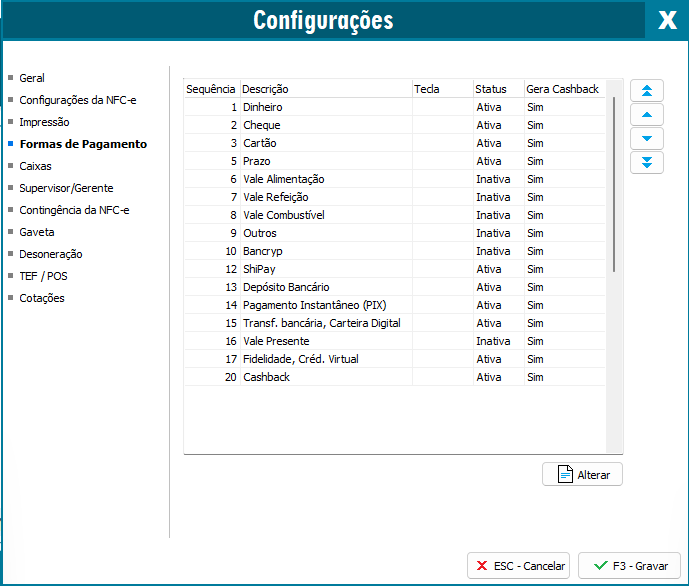Move selected row to bottom with double-down arrow

[646, 162]
